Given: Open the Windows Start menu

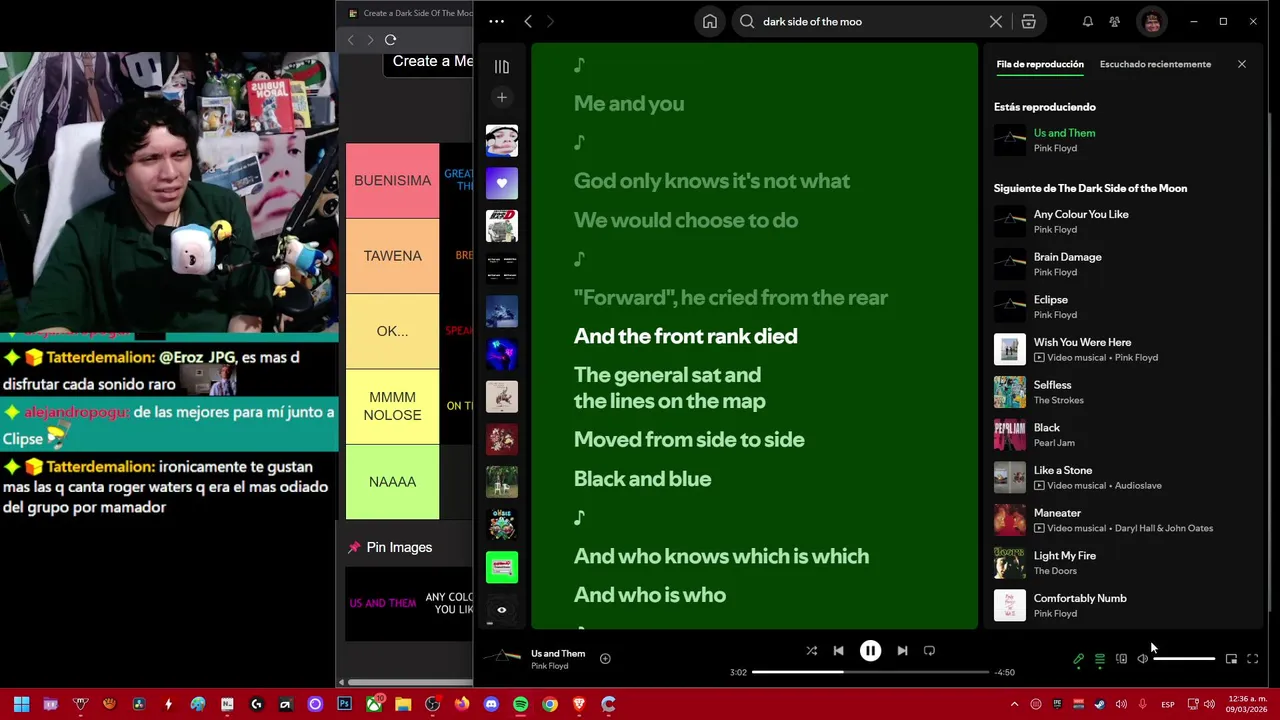Looking at the screenshot, I should [x=21, y=704].
